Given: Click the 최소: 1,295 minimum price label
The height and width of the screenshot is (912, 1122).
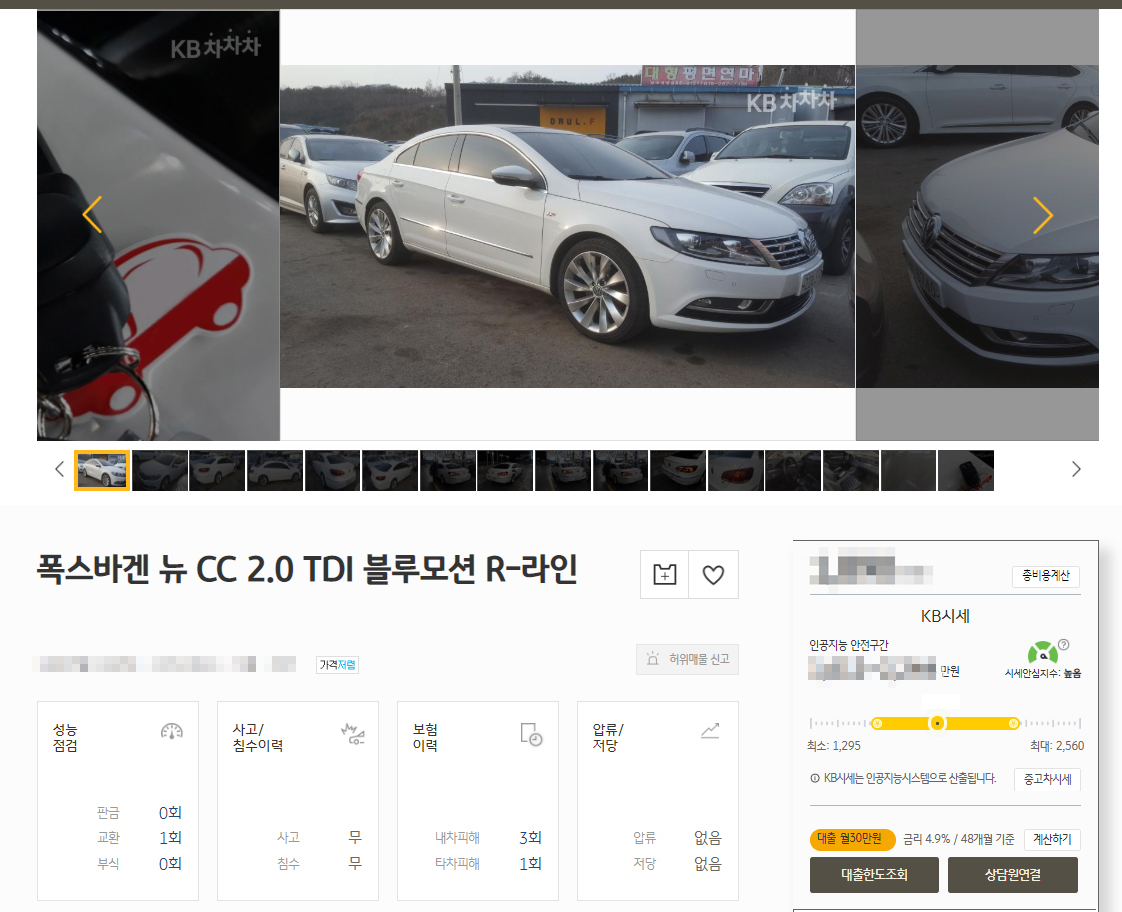Looking at the screenshot, I should (834, 746).
